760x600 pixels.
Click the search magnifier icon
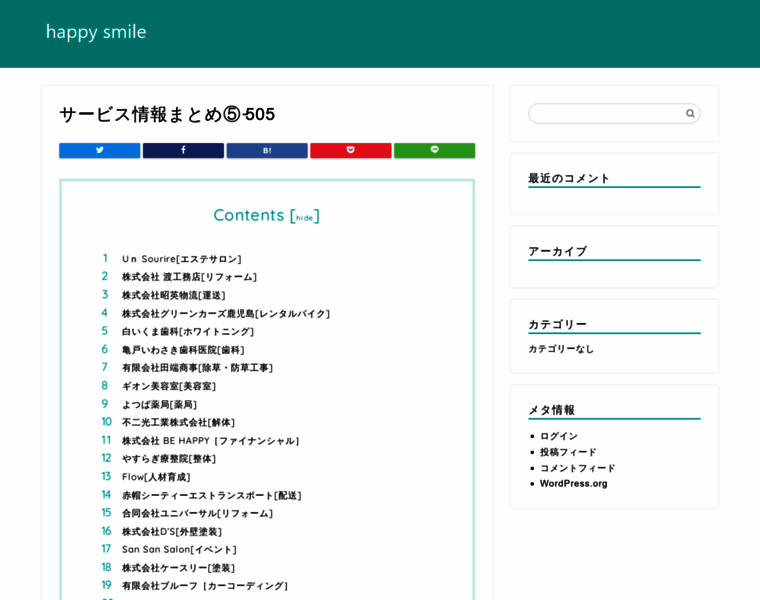pos(690,114)
